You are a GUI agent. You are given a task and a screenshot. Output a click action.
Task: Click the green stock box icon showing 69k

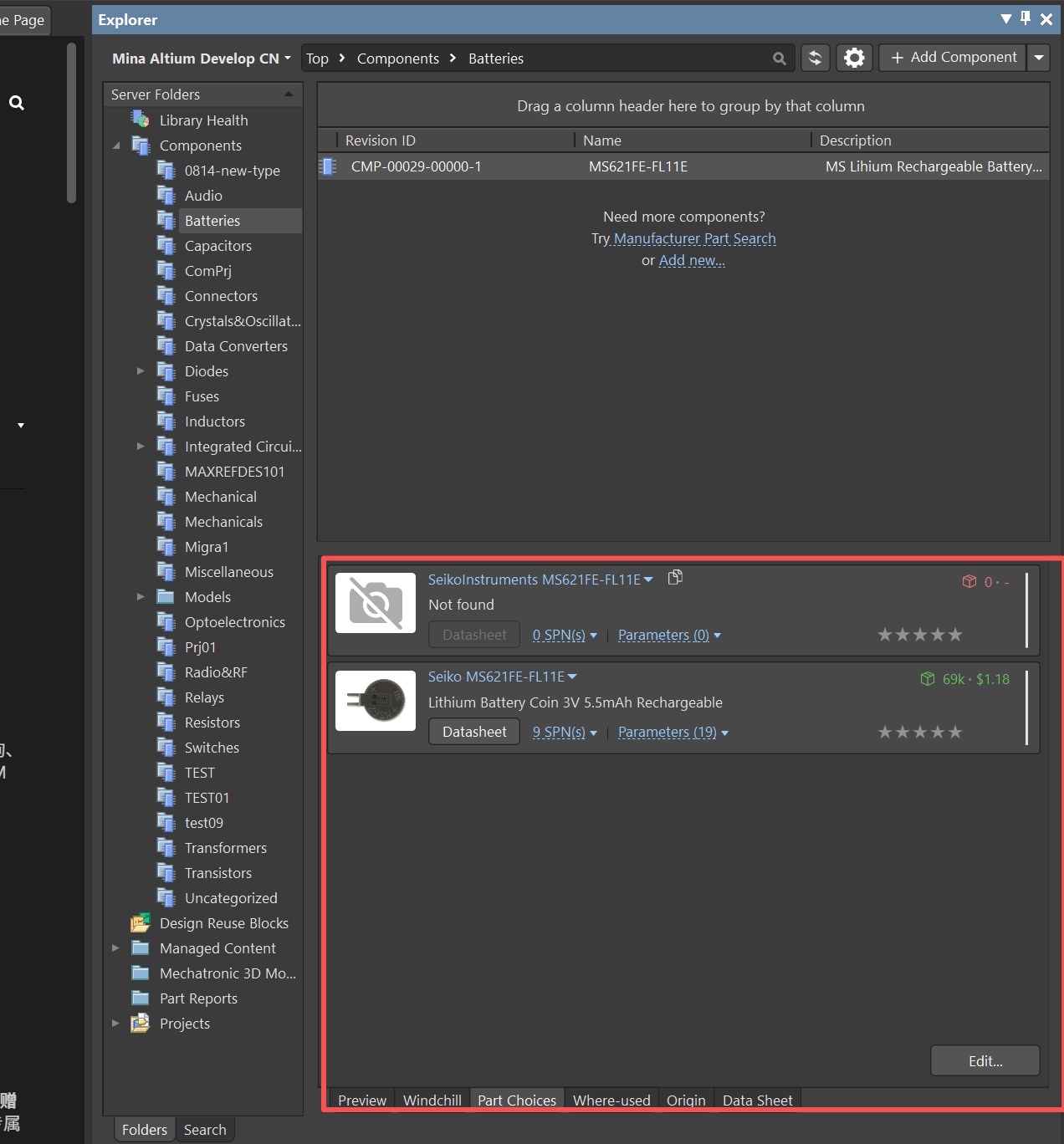928,679
